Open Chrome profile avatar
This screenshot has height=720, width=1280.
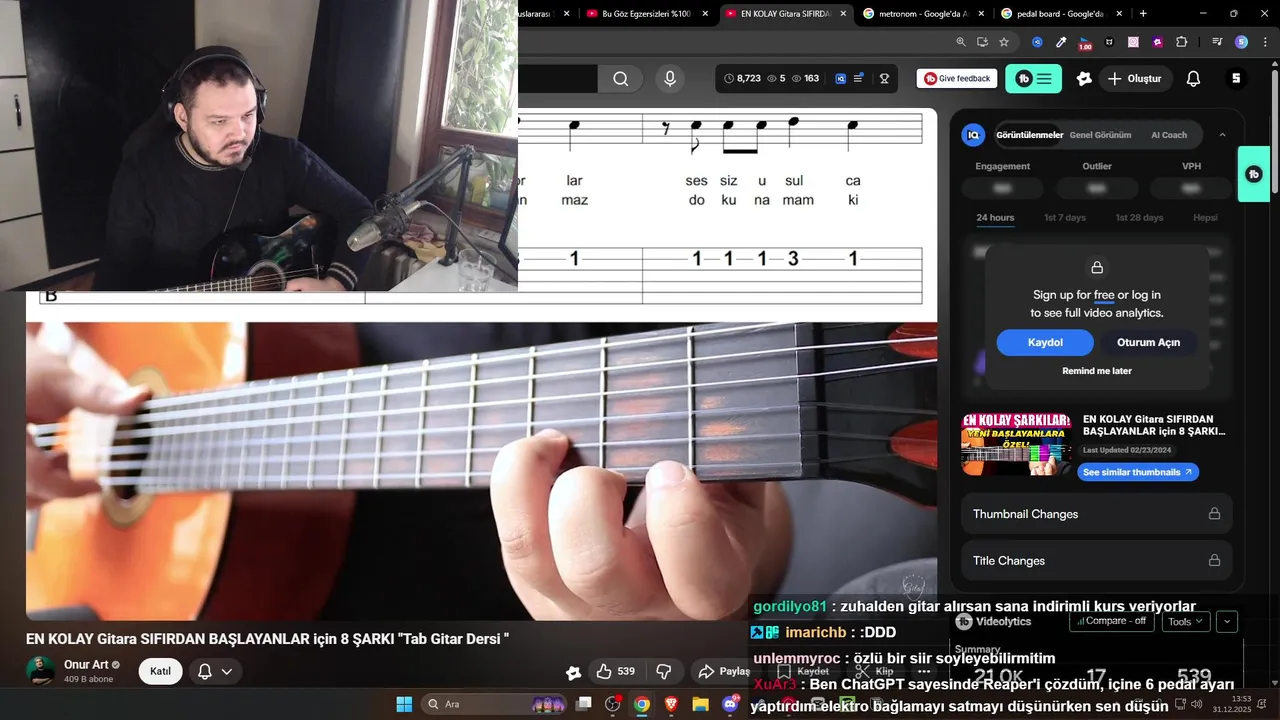tap(1241, 42)
